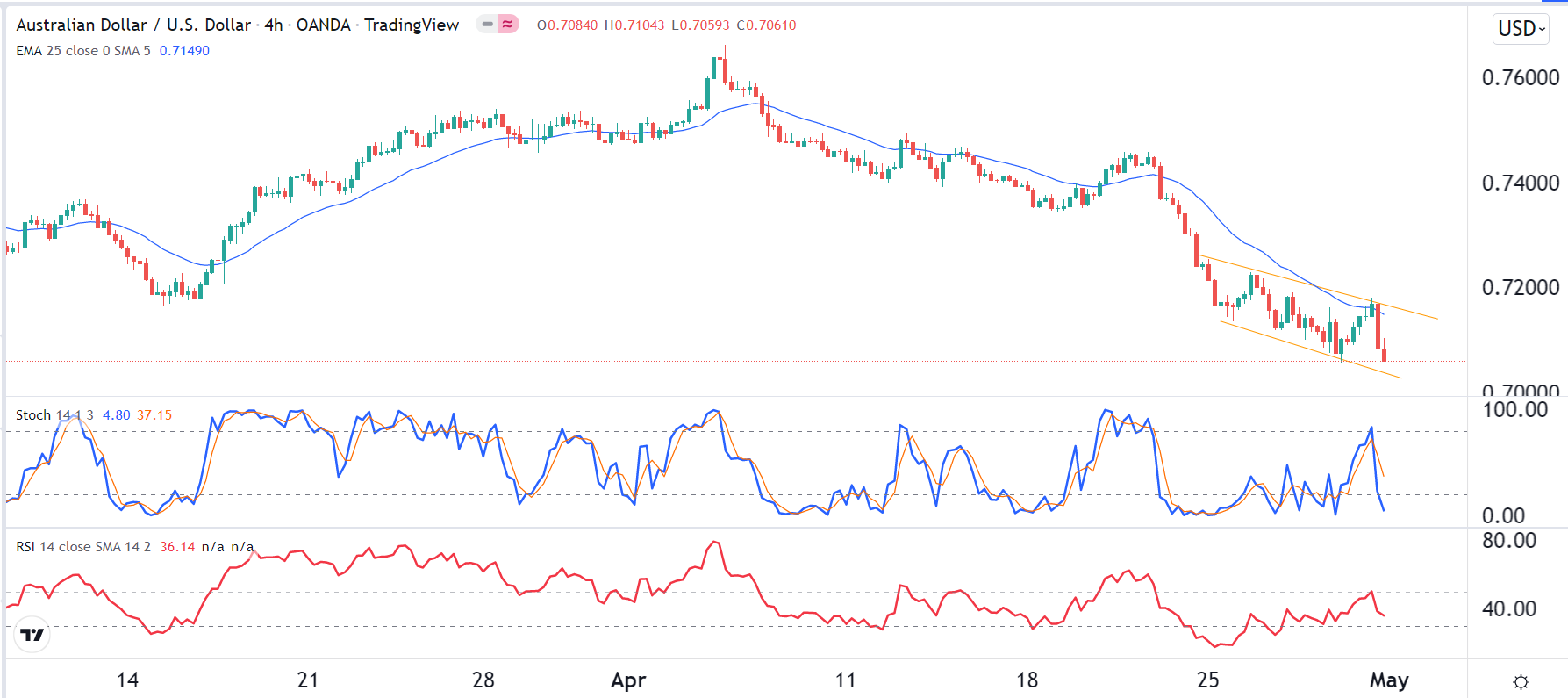
Task: Select the RSI 14 close indicator legend
Action: (82, 547)
